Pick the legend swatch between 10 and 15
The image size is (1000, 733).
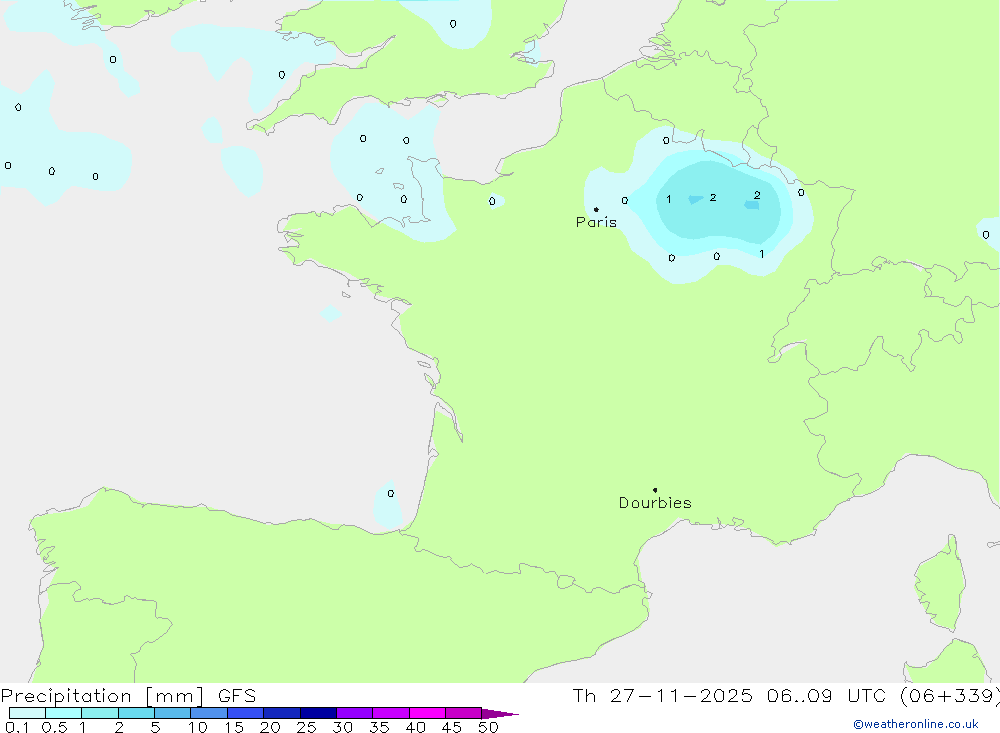pyautogui.click(x=209, y=713)
